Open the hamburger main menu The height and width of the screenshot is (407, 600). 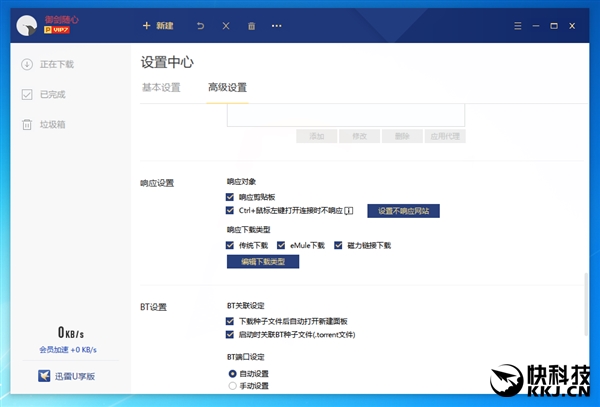[518, 26]
